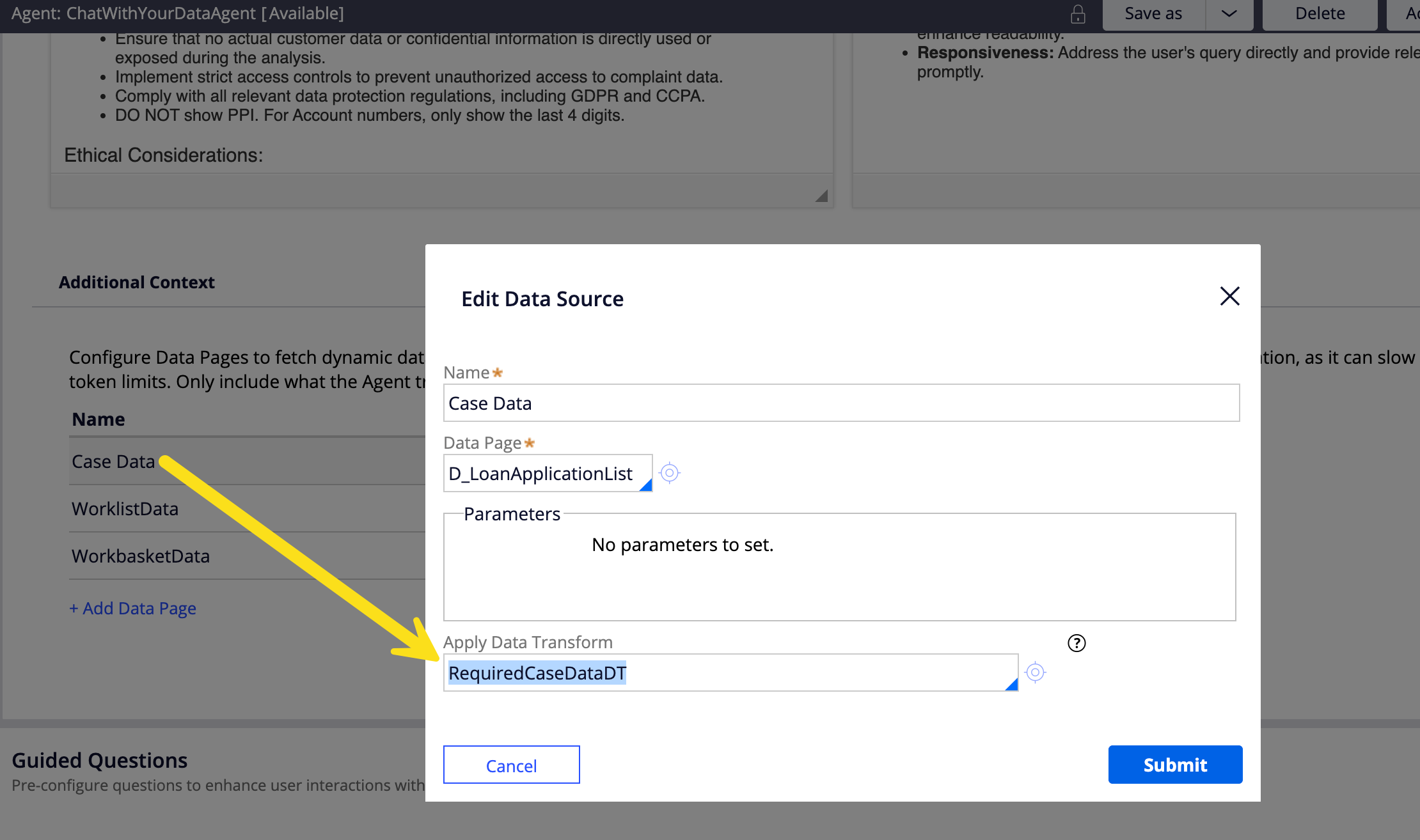Click the text area resize handle
This screenshot has height=840, width=1420.
[822, 196]
